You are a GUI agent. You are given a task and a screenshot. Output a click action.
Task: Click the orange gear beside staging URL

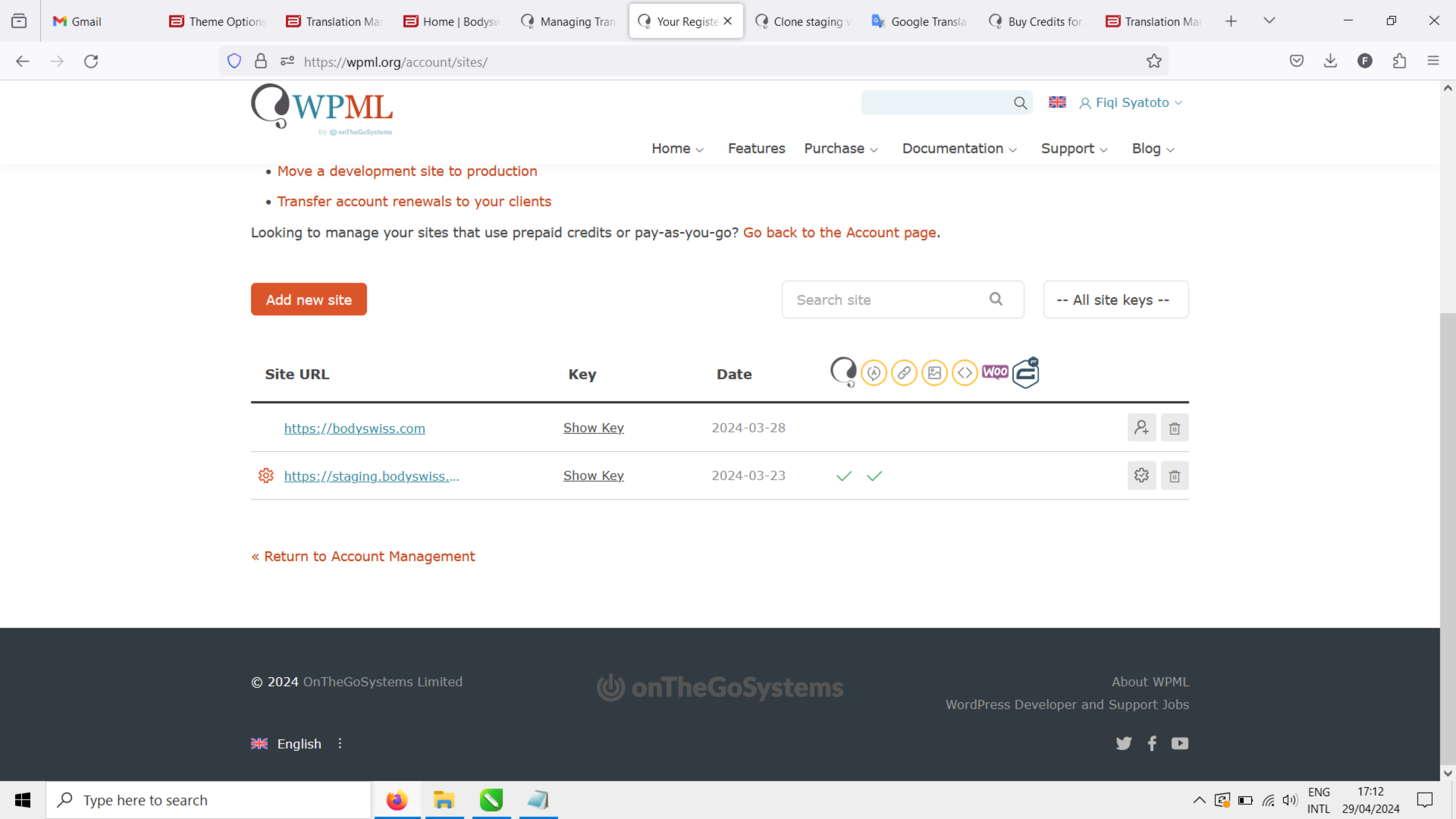pyautogui.click(x=266, y=475)
